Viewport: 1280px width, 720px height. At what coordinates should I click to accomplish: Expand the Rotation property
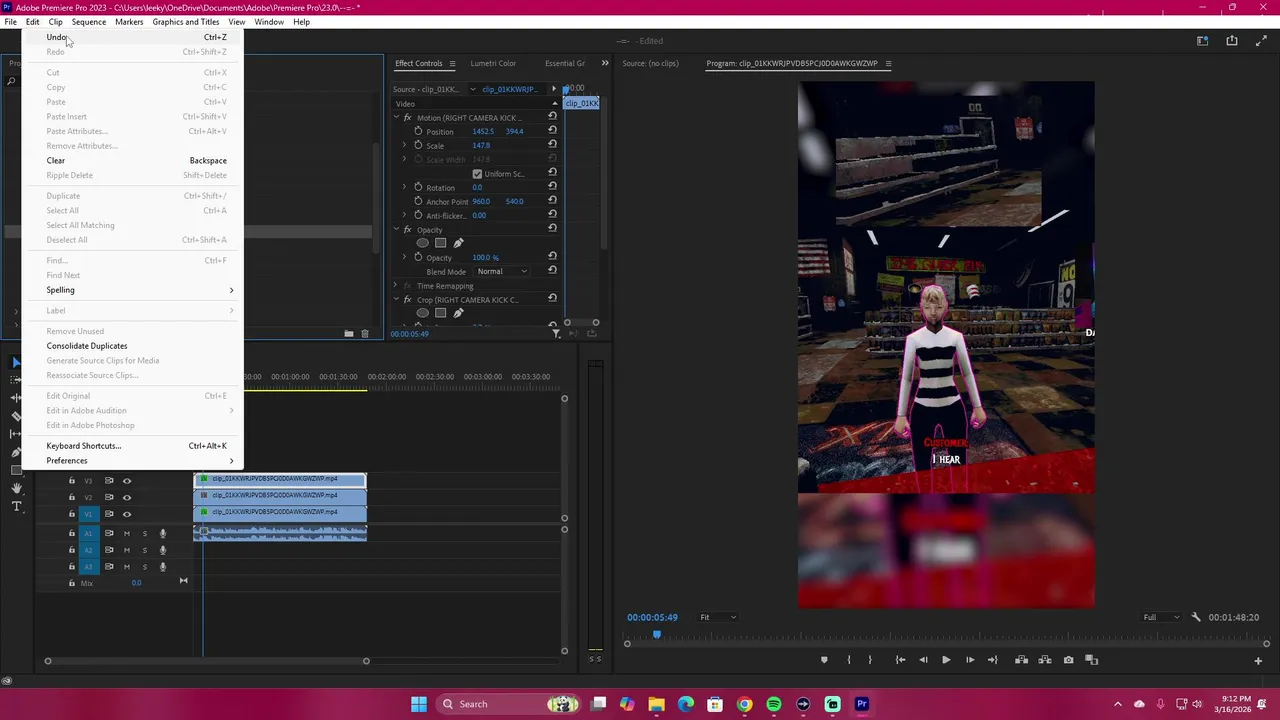[405, 187]
